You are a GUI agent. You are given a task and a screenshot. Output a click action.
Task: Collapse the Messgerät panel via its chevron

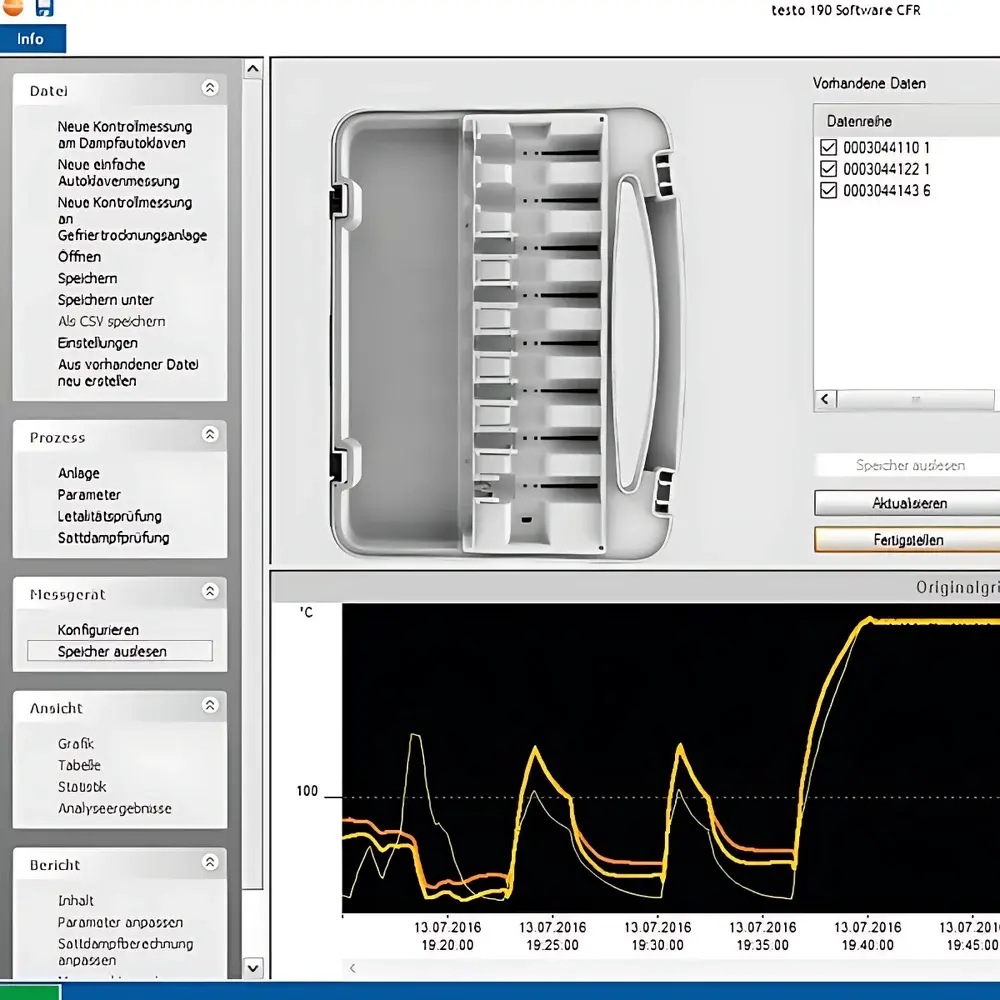point(210,591)
